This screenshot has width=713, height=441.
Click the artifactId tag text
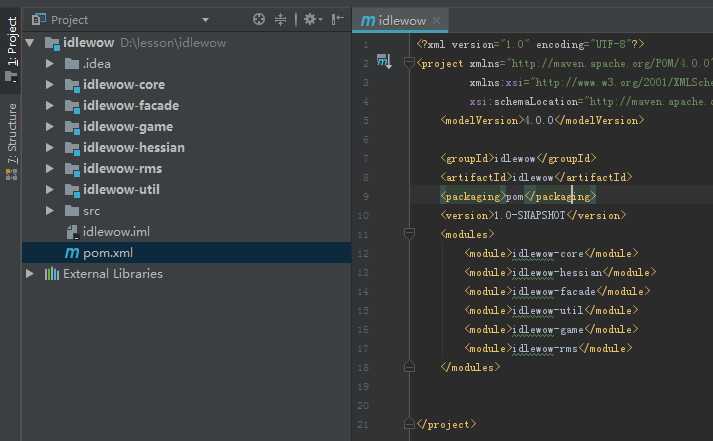536,177
